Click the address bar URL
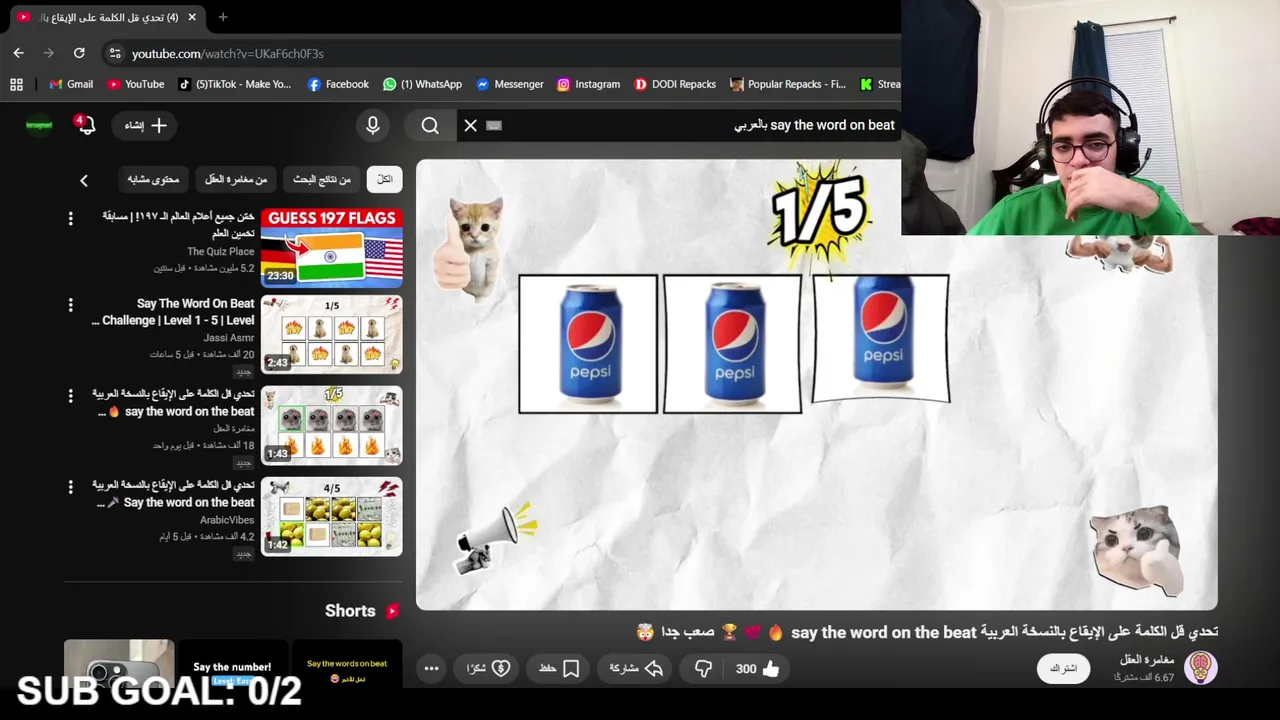Screen dimensions: 1280x720 coord(227,53)
